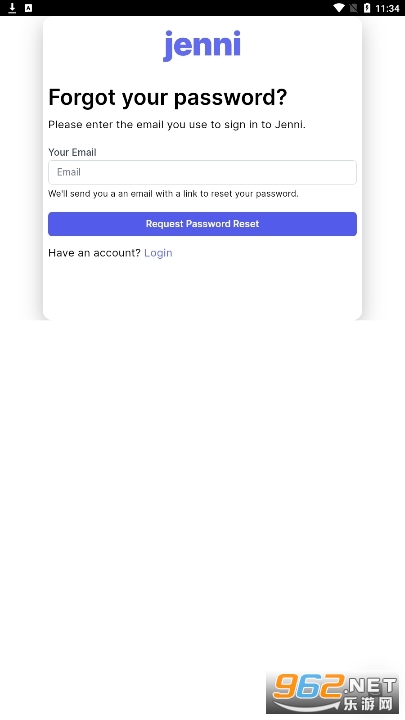Tap the 11:34 clock in status bar
Image resolution: width=405 pixels, height=720 pixels.
coord(387,8)
